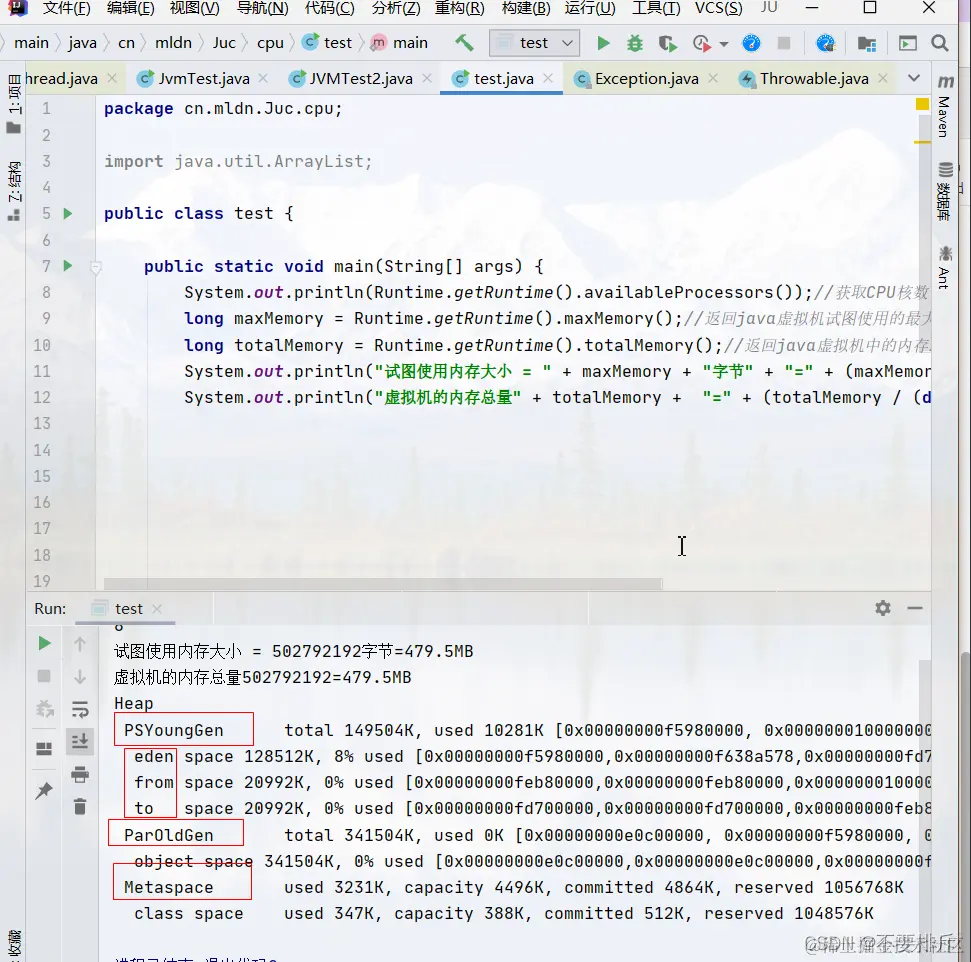Click the search everywhere magnifier
Screen dimensions: 971x962
(x=939, y=43)
